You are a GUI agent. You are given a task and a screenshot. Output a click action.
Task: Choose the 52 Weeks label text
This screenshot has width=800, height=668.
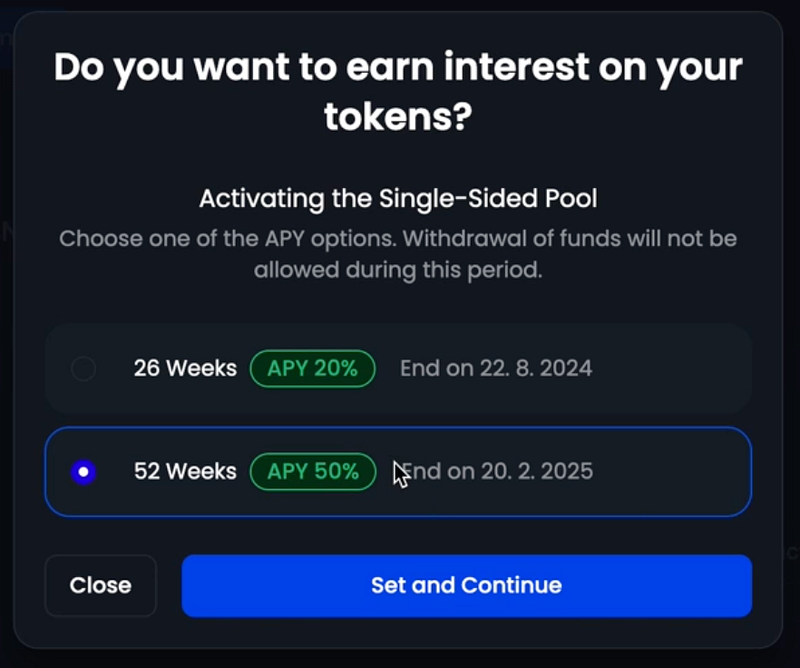pos(185,472)
